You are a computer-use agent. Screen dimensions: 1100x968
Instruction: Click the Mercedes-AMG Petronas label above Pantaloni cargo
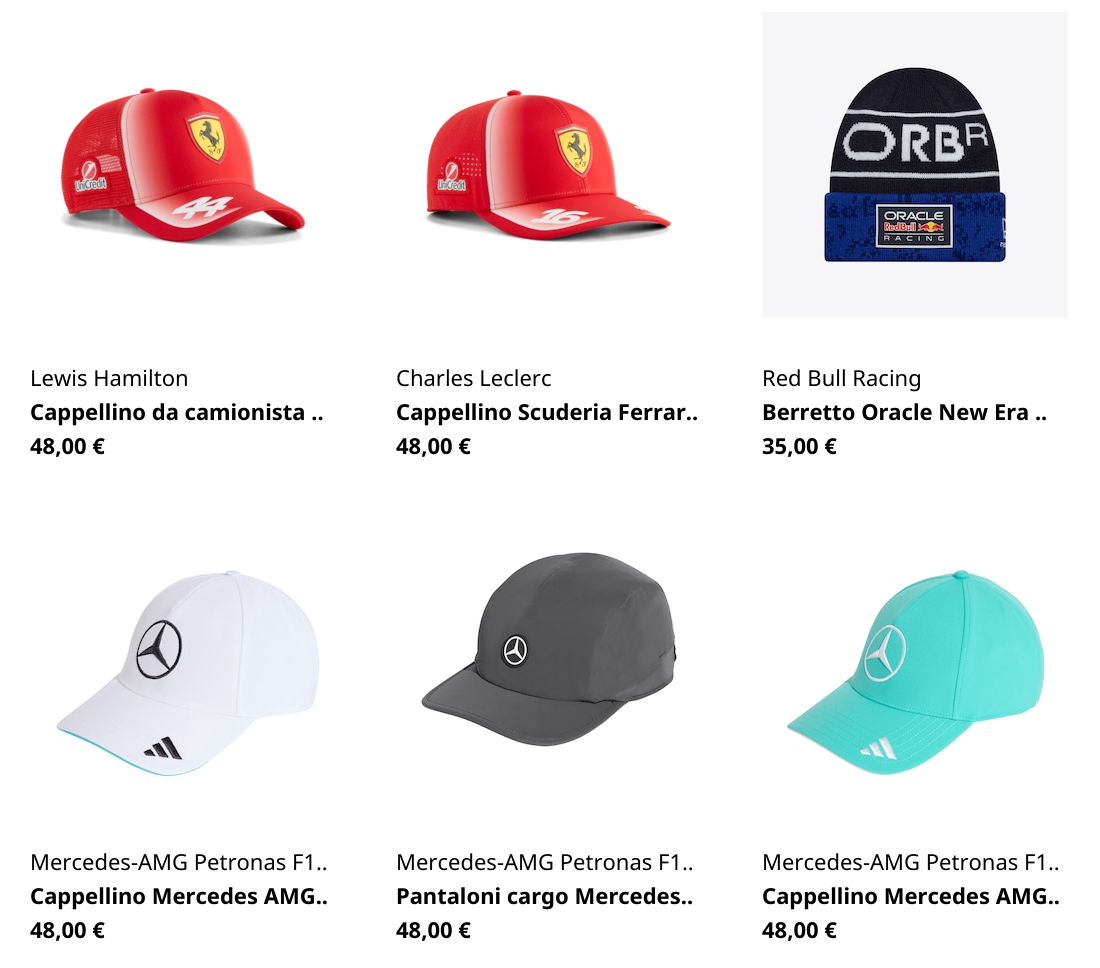(544, 862)
